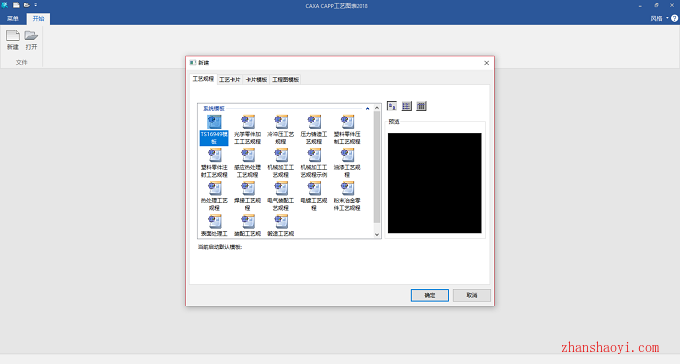Screen dimensions: 680x364
Task: Switch to the 工艺卡片 tab
Action: pyautogui.click(x=229, y=80)
